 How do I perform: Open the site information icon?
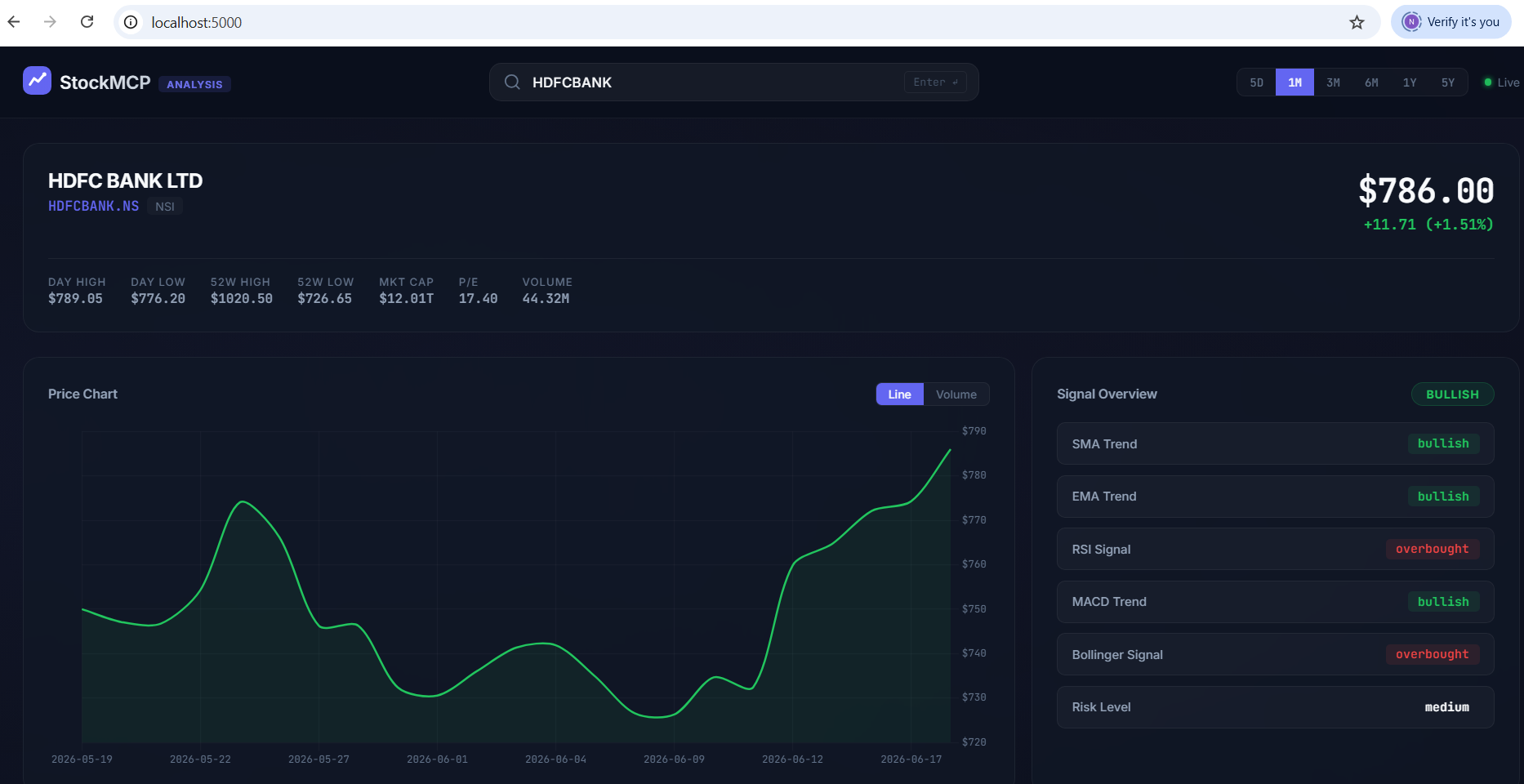tap(131, 22)
